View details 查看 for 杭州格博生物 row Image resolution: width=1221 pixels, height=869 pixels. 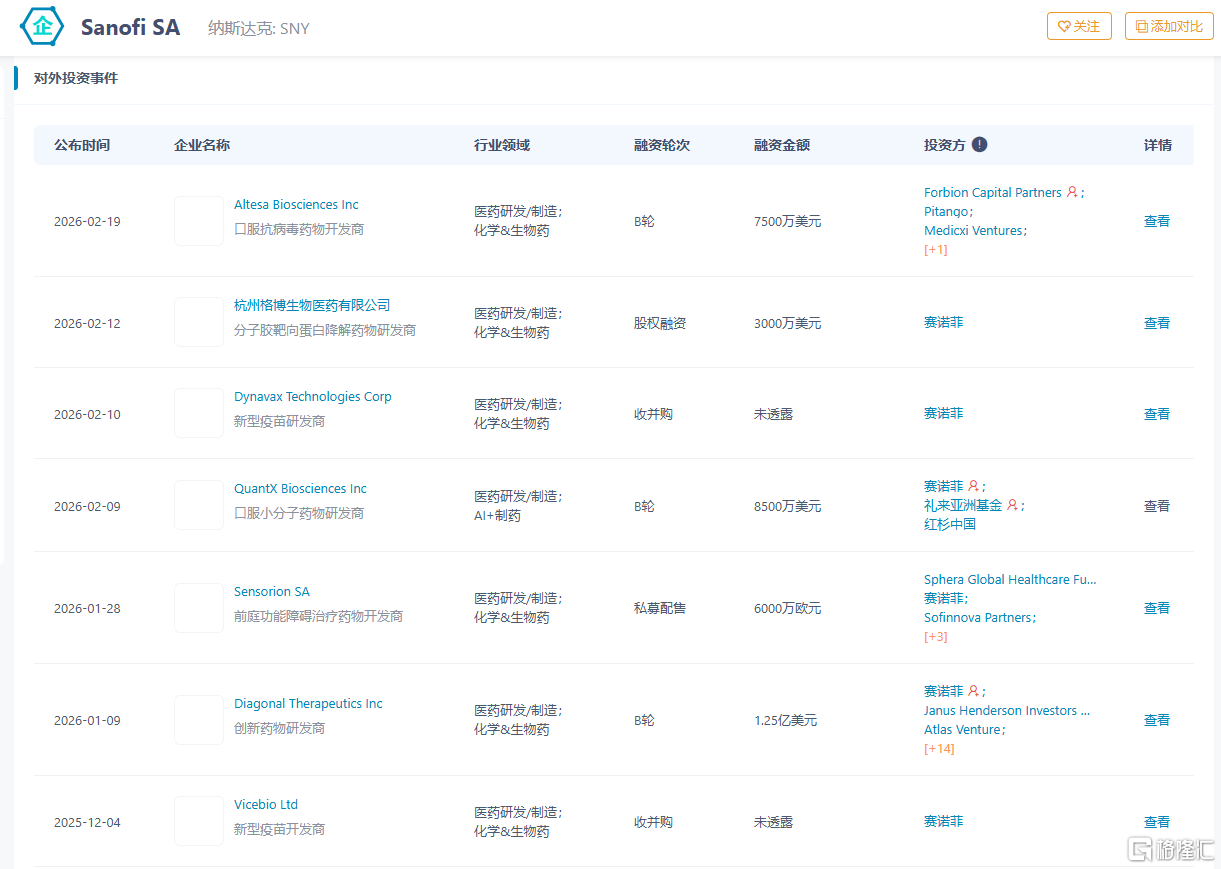point(1157,323)
